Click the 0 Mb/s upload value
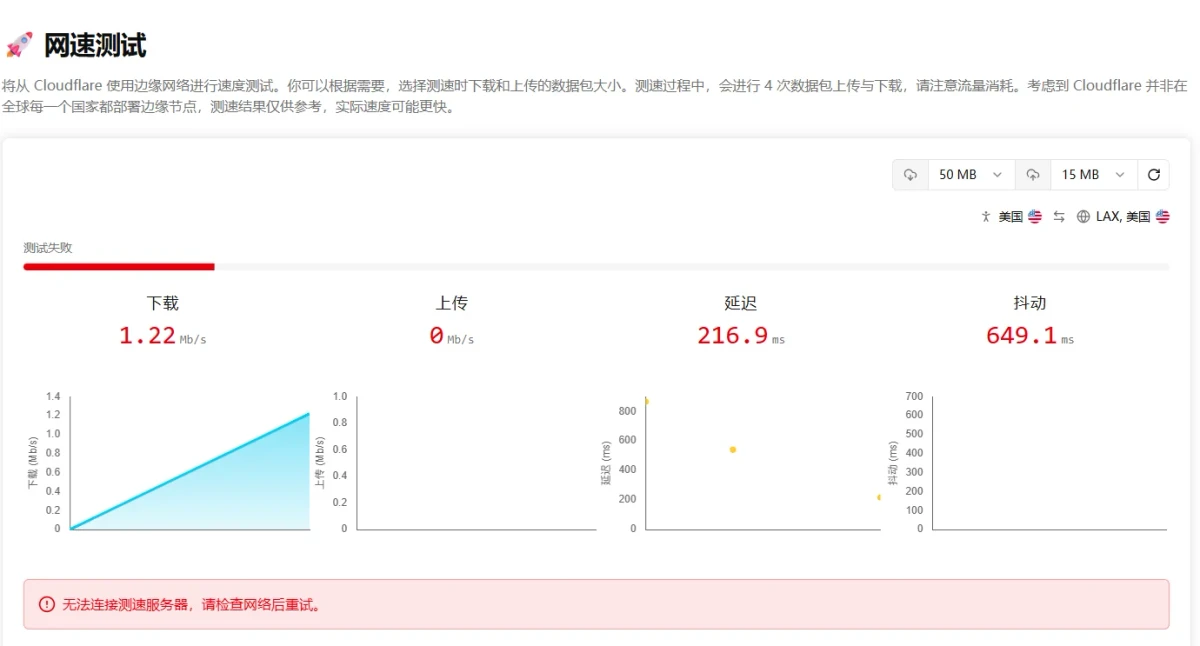1200x646 pixels. tap(451, 336)
